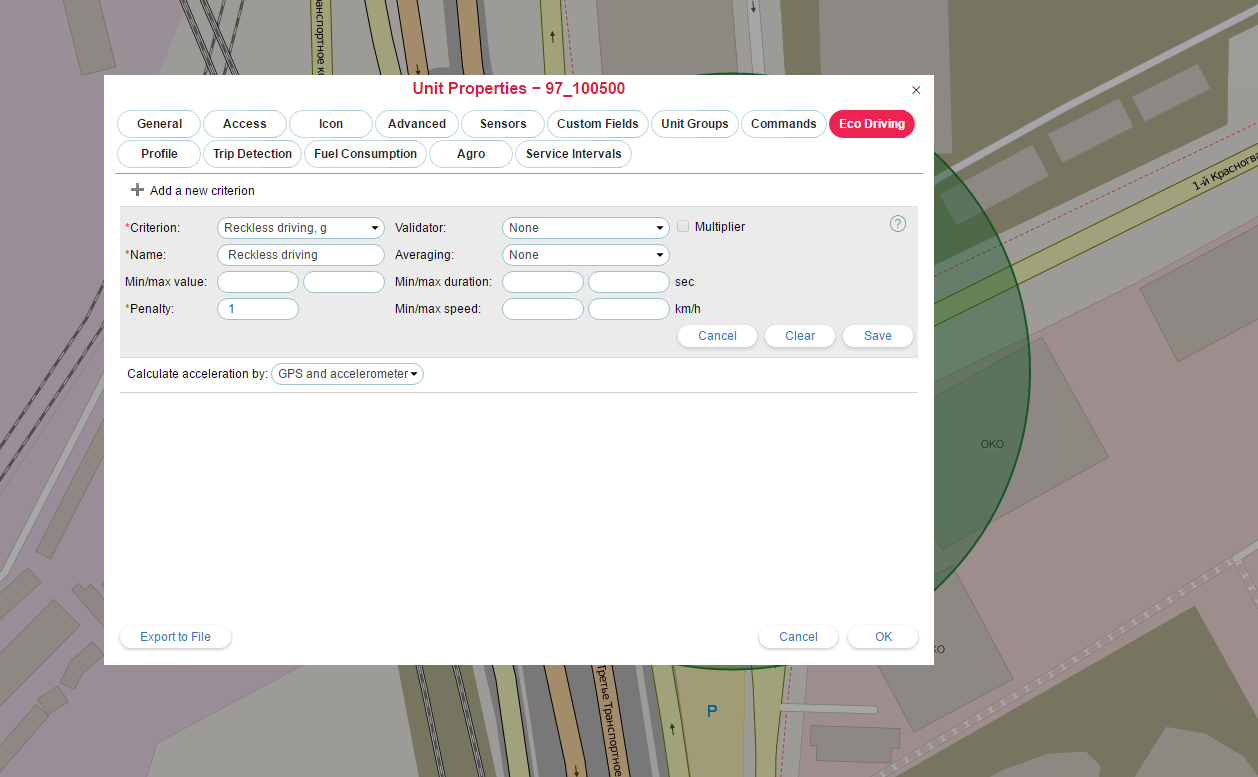Image resolution: width=1258 pixels, height=777 pixels.
Task: Click Export to File button
Action: 175,637
